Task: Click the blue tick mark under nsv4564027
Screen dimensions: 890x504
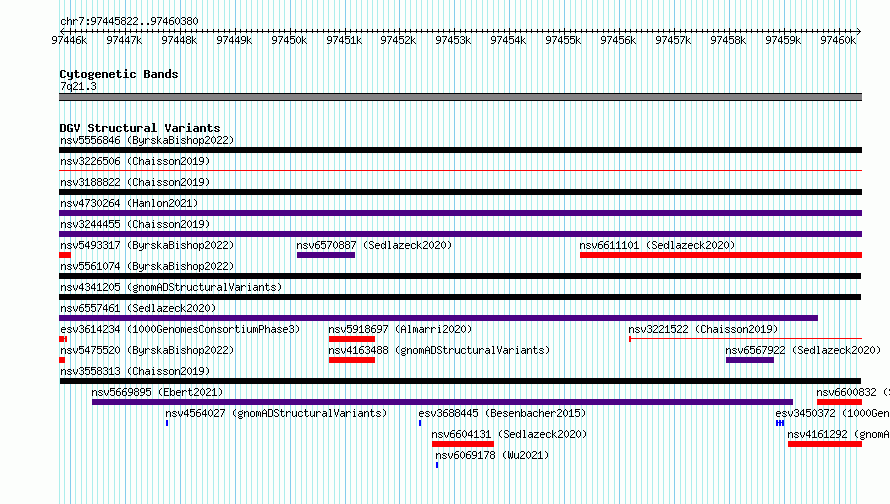Action: tap(167, 423)
